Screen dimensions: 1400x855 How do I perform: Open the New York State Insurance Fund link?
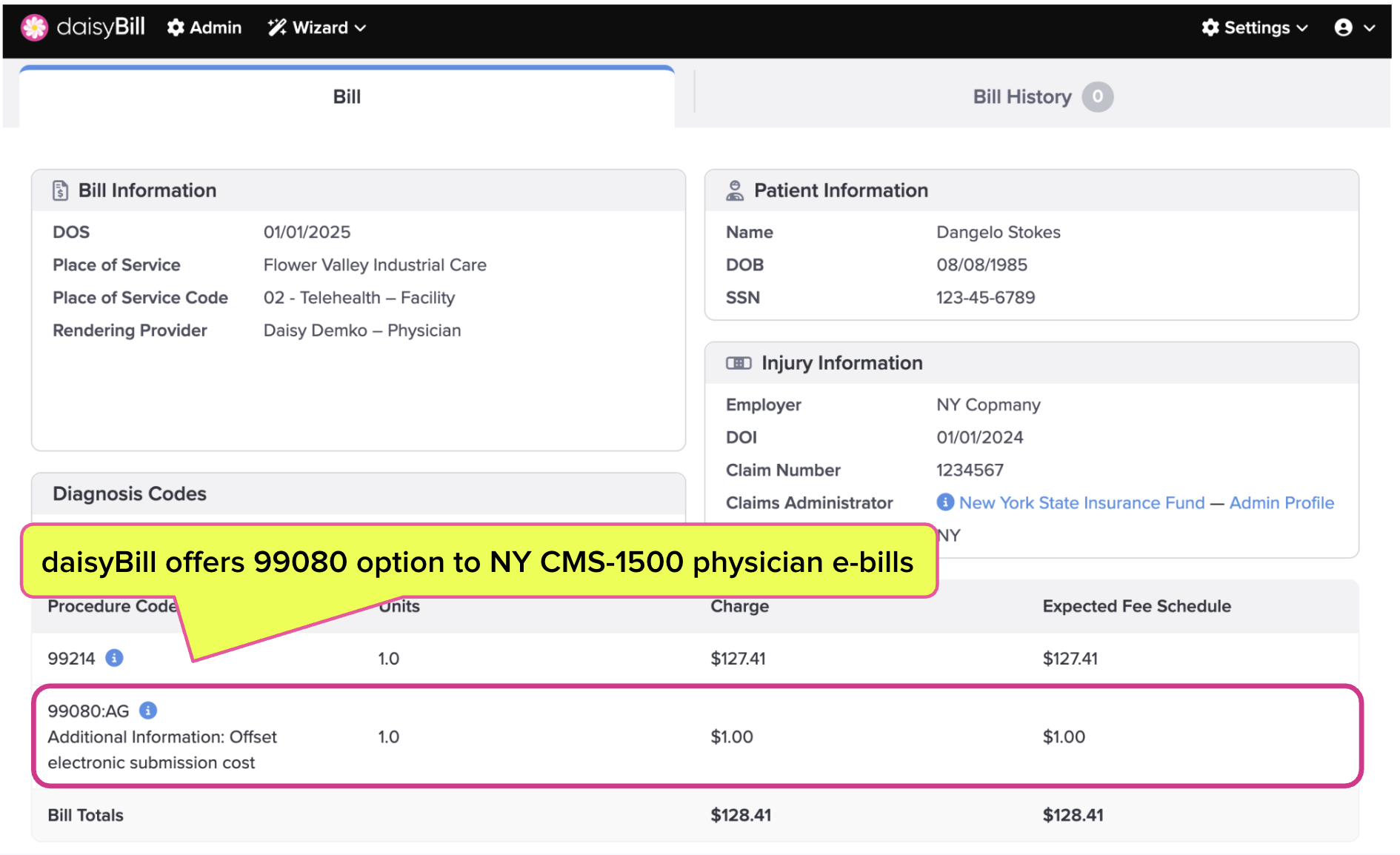click(x=1081, y=502)
